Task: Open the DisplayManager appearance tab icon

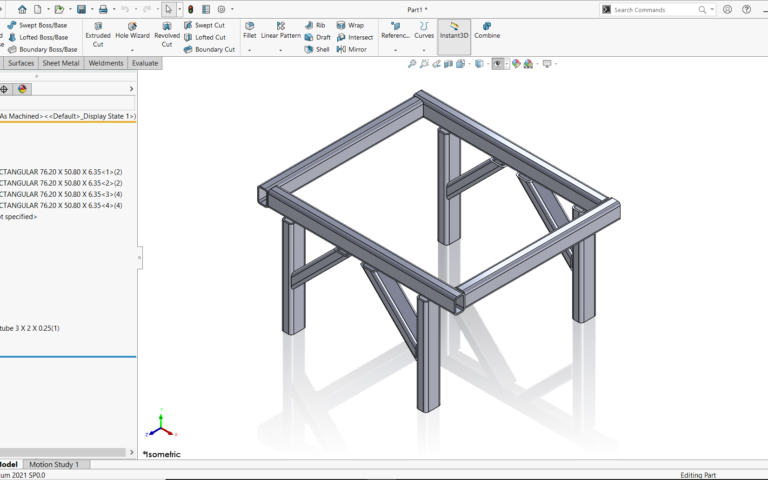Action: click(x=22, y=89)
